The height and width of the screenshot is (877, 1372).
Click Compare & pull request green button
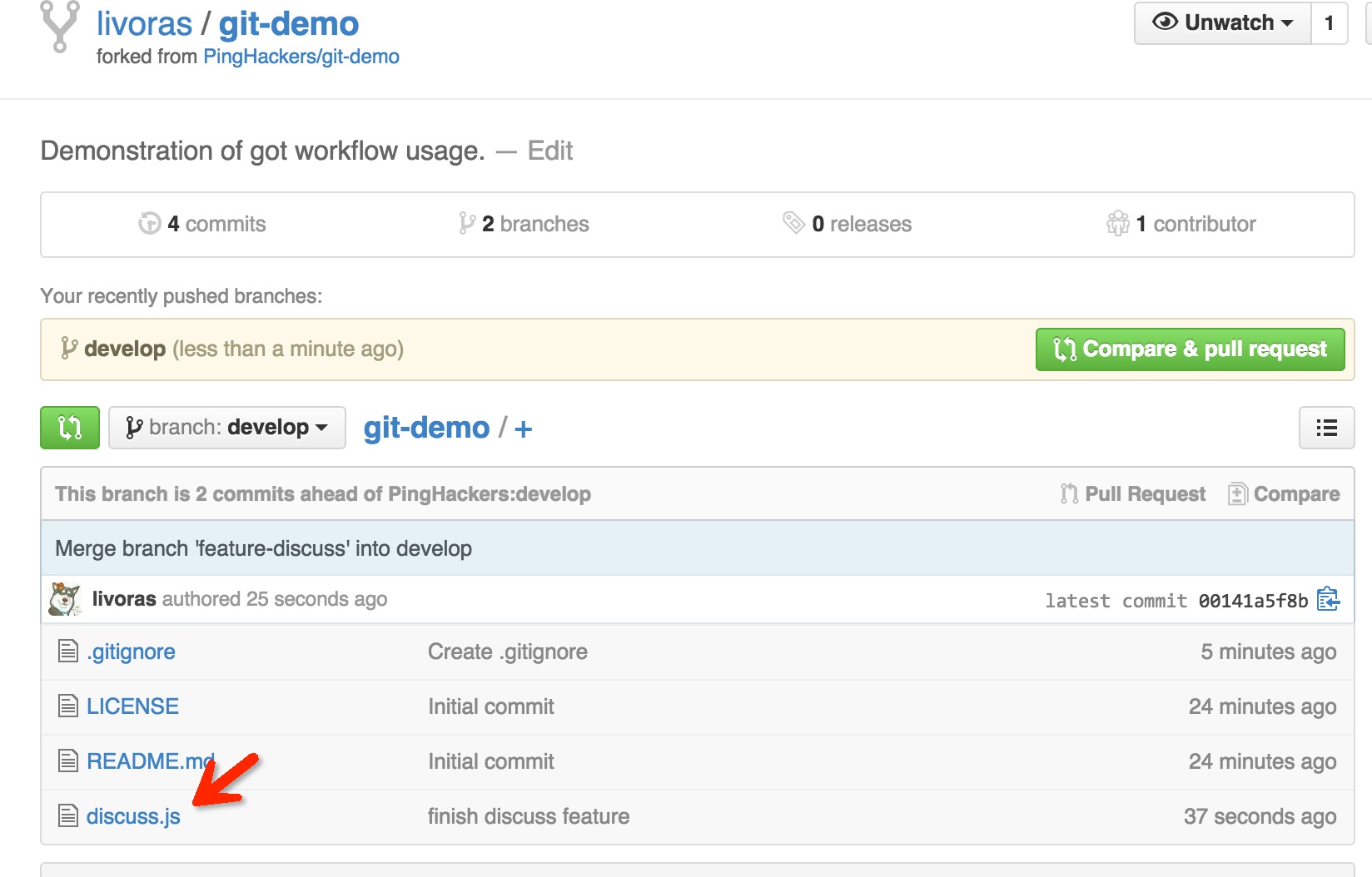[x=1191, y=349]
